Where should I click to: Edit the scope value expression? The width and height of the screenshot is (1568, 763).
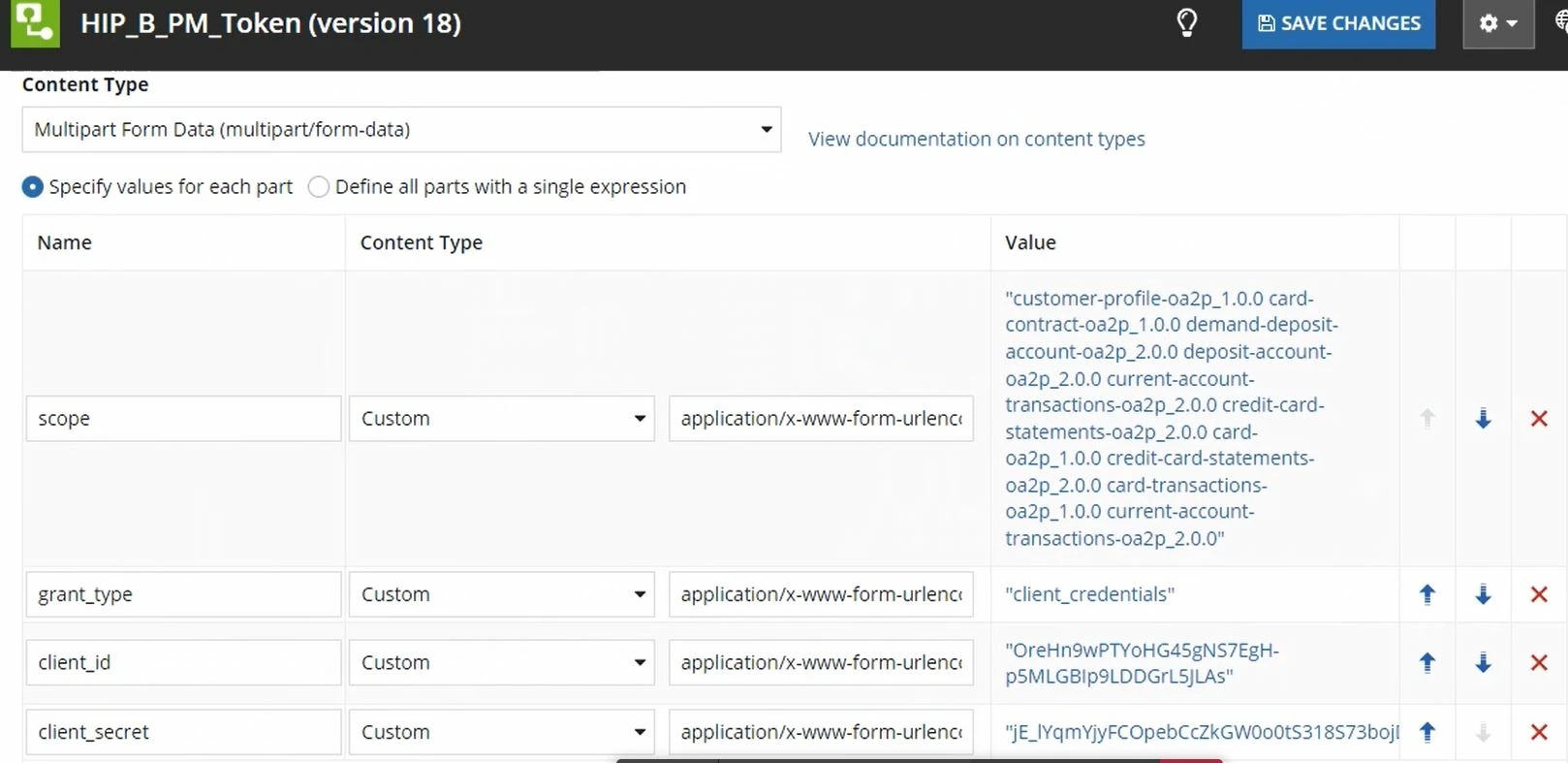(x=1172, y=418)
